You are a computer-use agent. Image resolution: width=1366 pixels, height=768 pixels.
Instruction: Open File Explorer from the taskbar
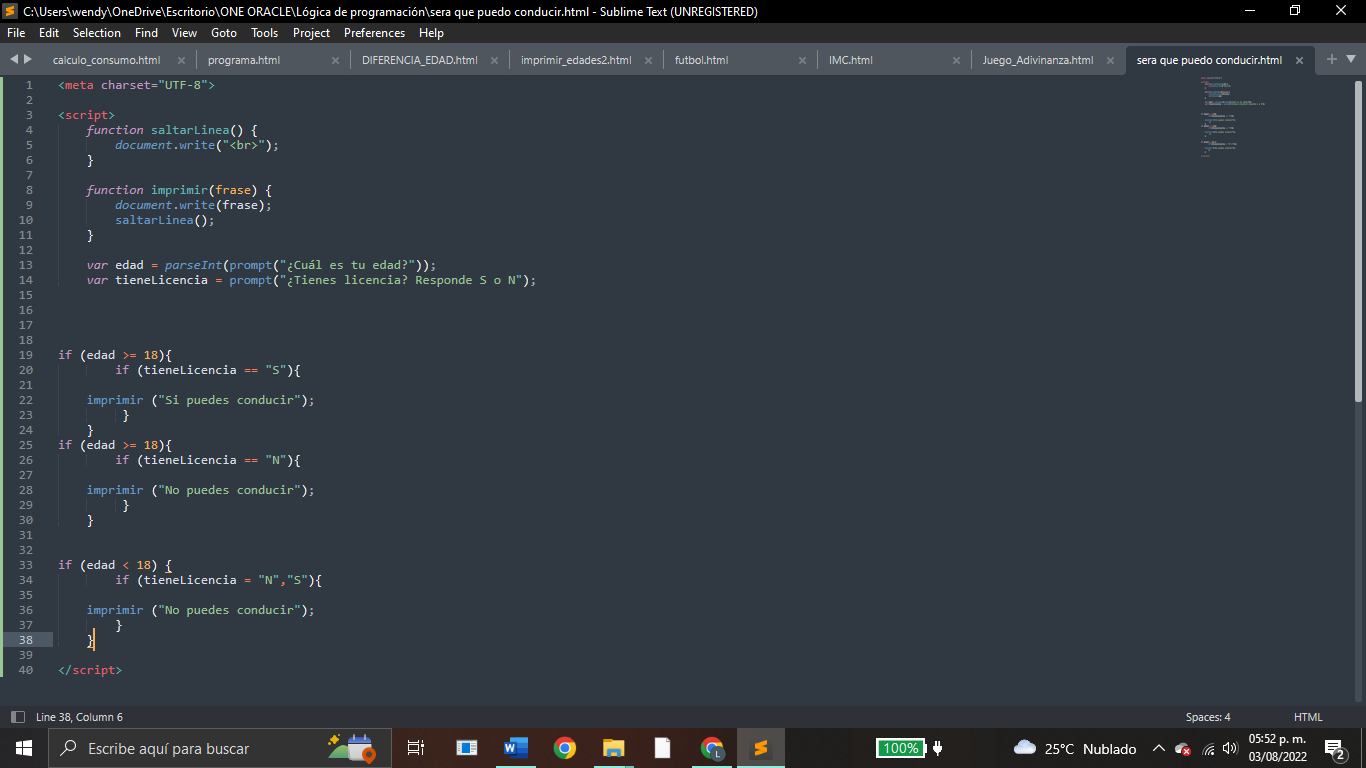point(614,748)
